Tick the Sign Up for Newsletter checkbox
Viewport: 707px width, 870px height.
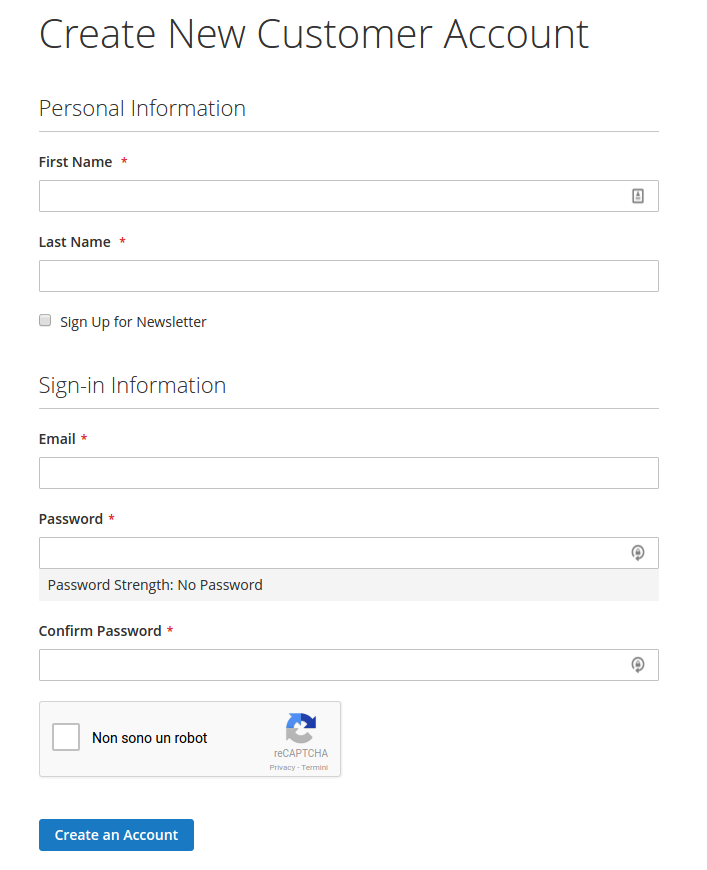45,321
